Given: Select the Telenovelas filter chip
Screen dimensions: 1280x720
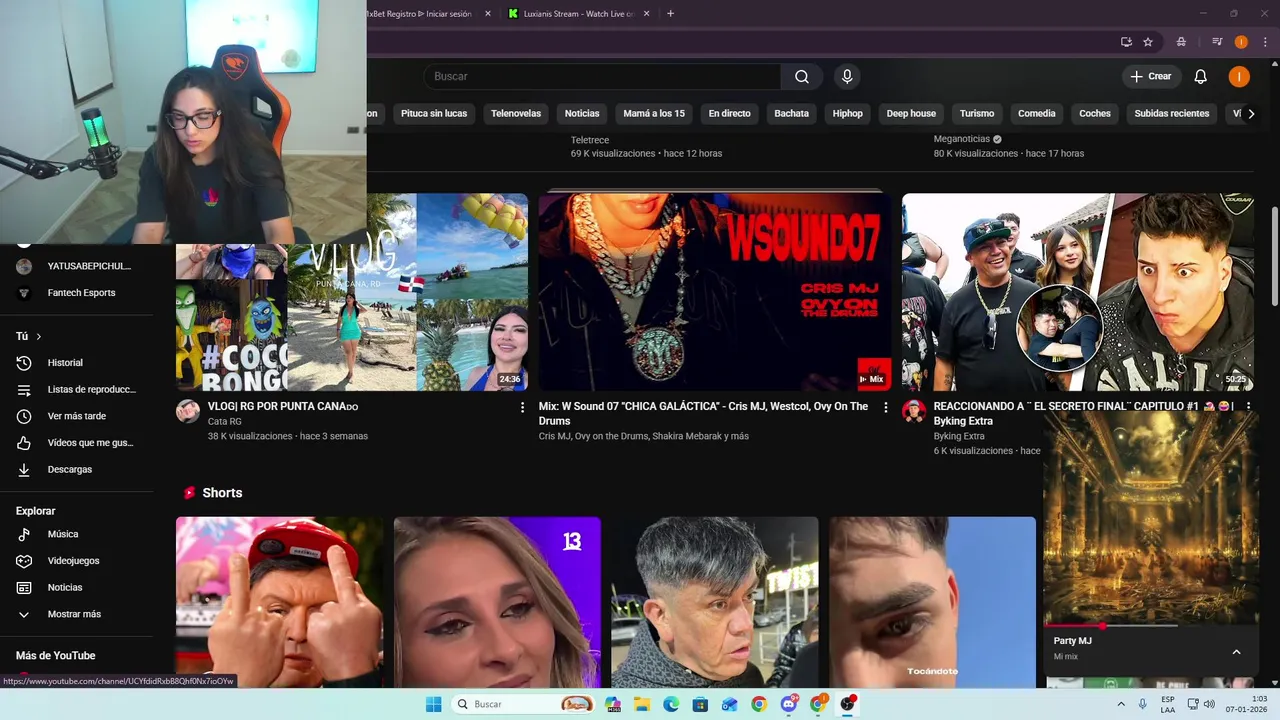Looking at the screenshot, I should coord(516,114).
